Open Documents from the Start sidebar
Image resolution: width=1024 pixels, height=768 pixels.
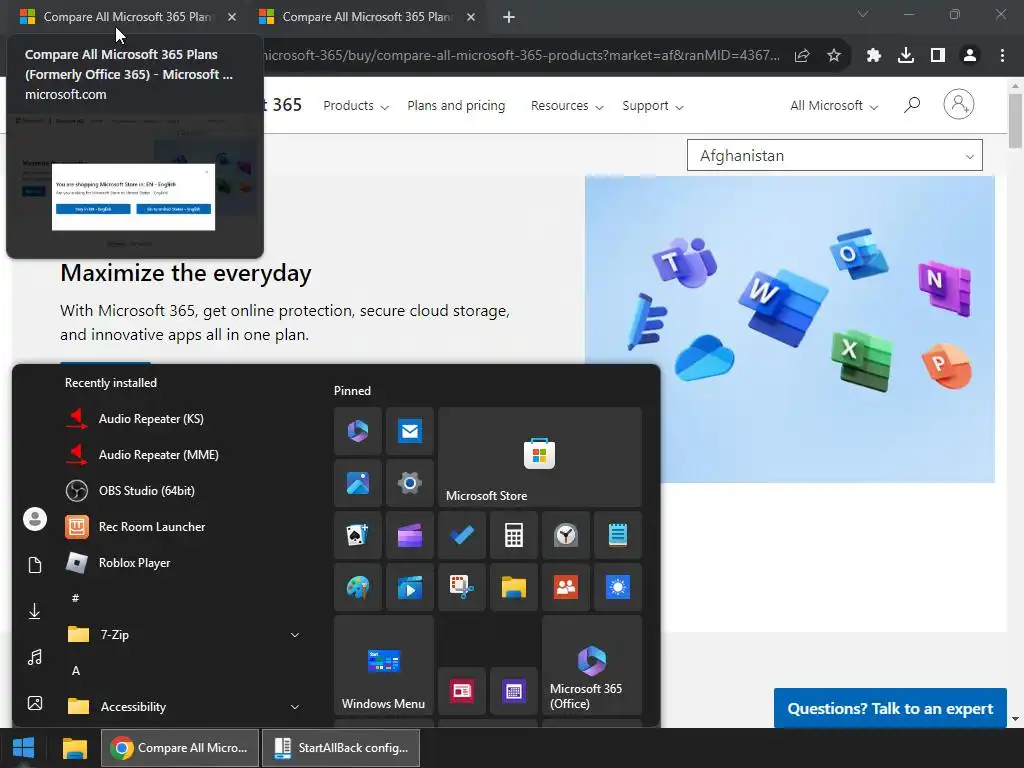coord(35,565)
